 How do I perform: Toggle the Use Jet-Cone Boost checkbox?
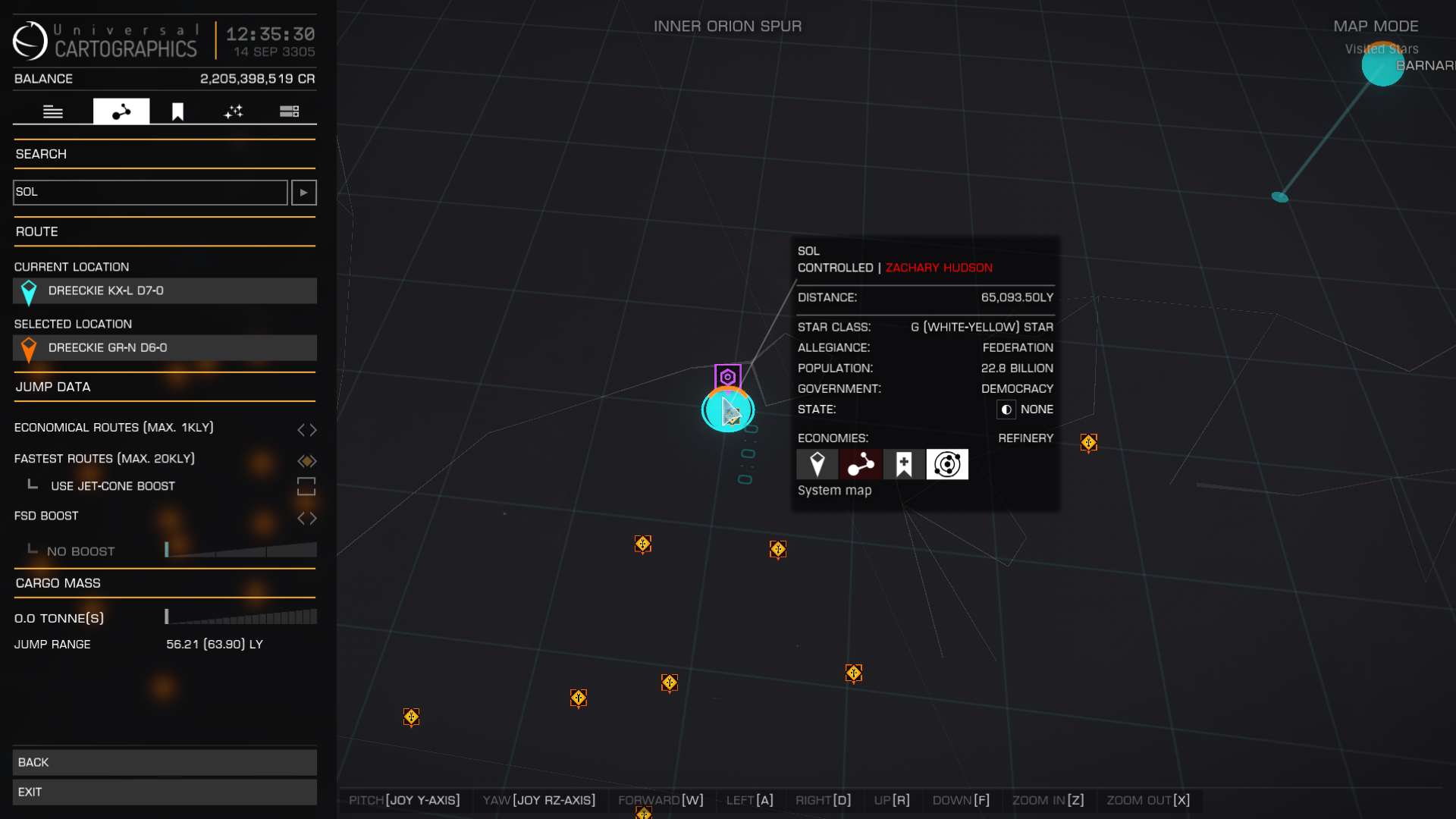pos(306,486)
